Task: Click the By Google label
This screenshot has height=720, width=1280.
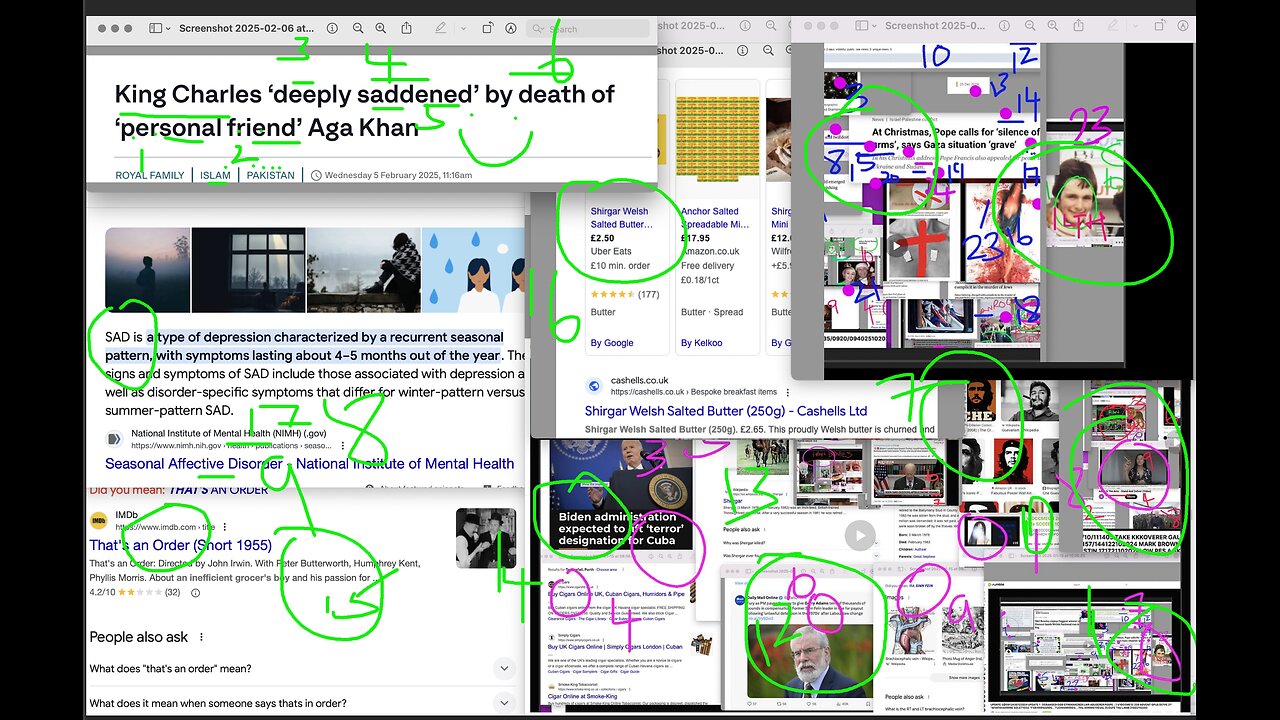Action: (611, 343)
